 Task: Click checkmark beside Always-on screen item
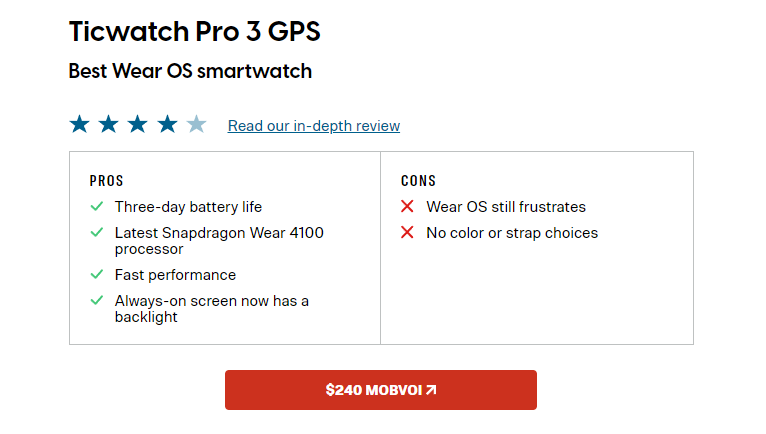point(97,301)
